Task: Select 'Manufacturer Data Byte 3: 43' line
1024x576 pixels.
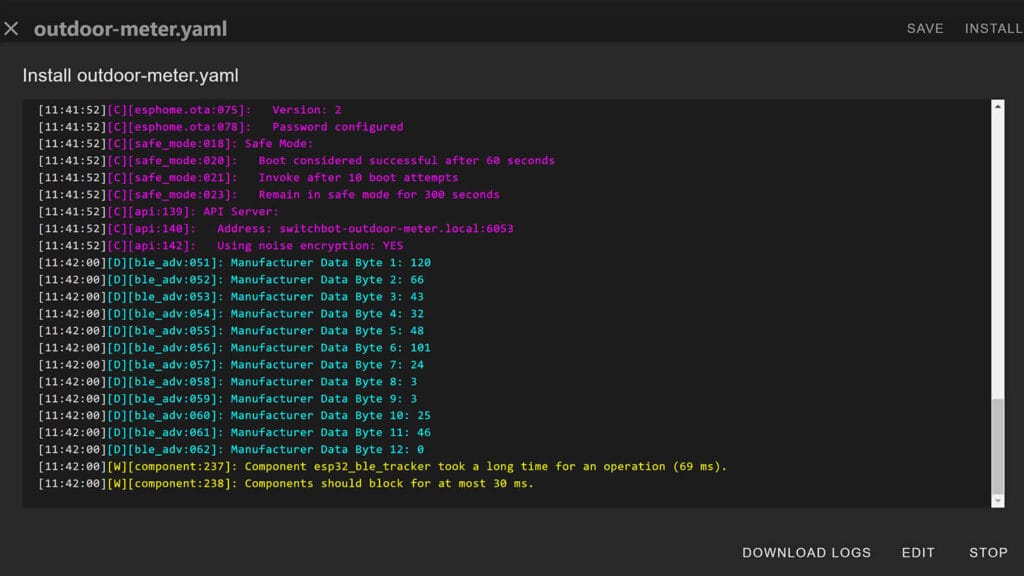Action: click(x=231, y=296)
